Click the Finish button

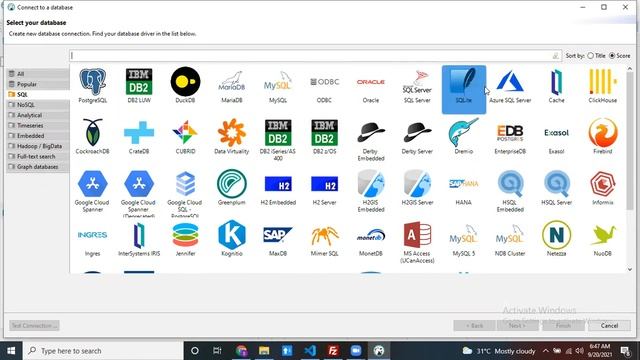(x=563, y=325)
